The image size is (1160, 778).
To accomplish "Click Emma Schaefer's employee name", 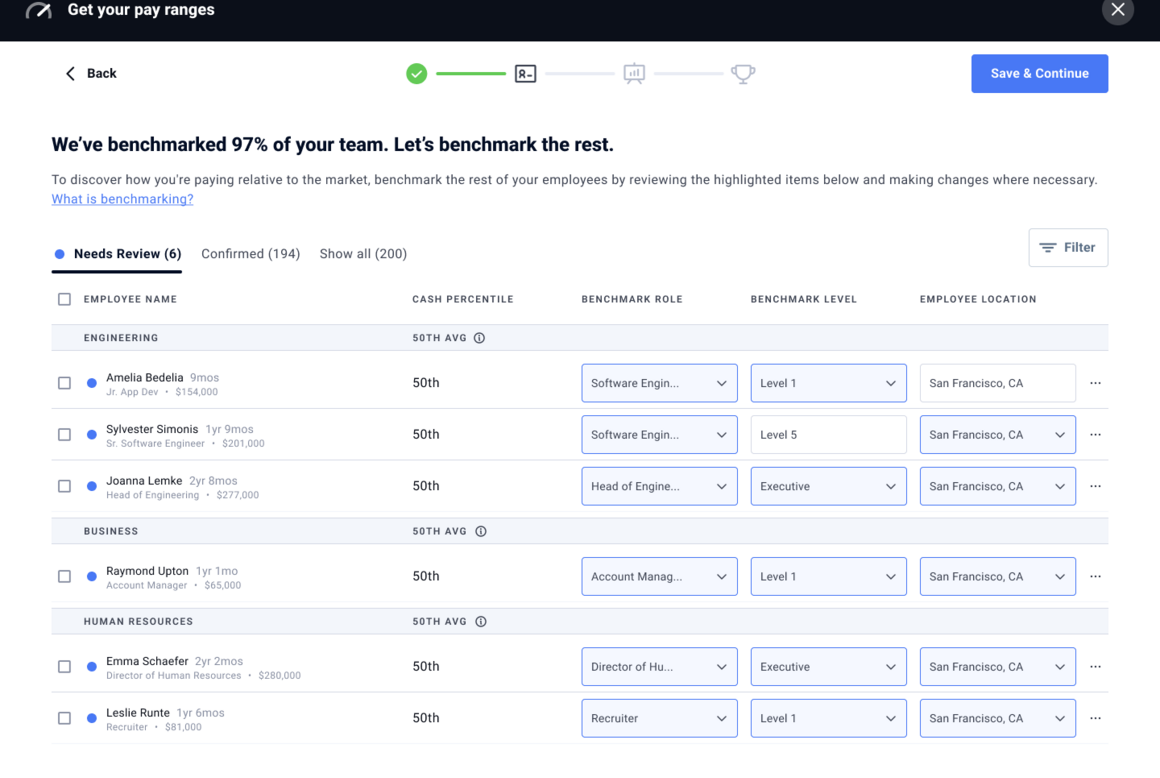I will click(146, 661).
